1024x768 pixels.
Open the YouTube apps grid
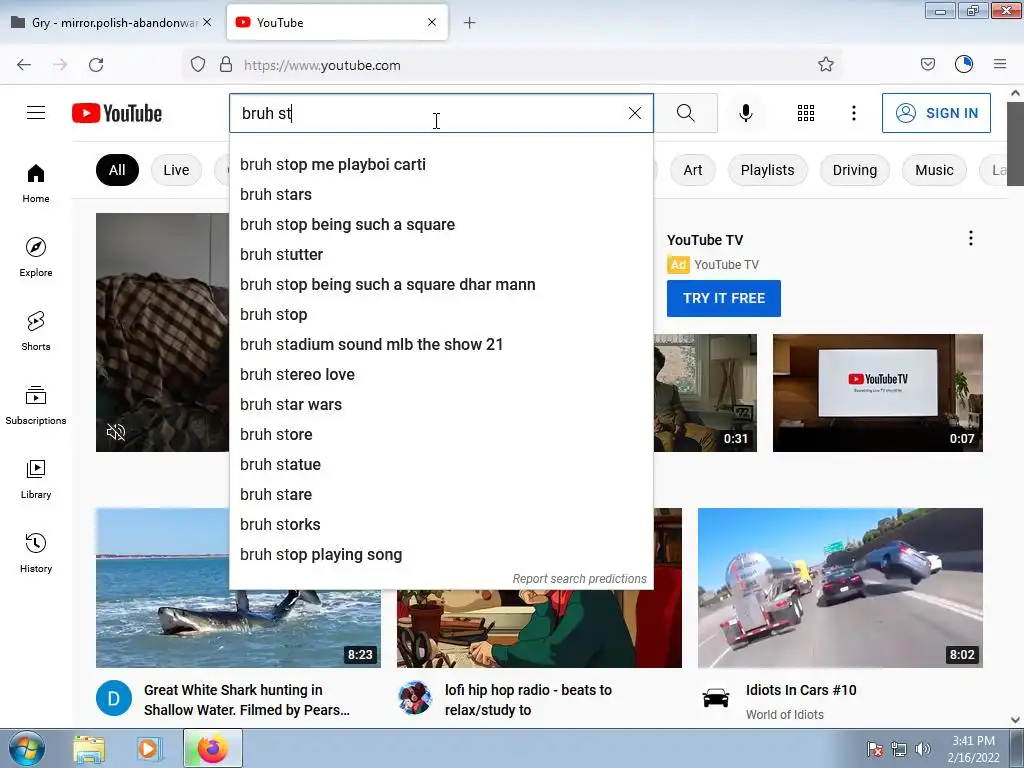pos(806,113)
